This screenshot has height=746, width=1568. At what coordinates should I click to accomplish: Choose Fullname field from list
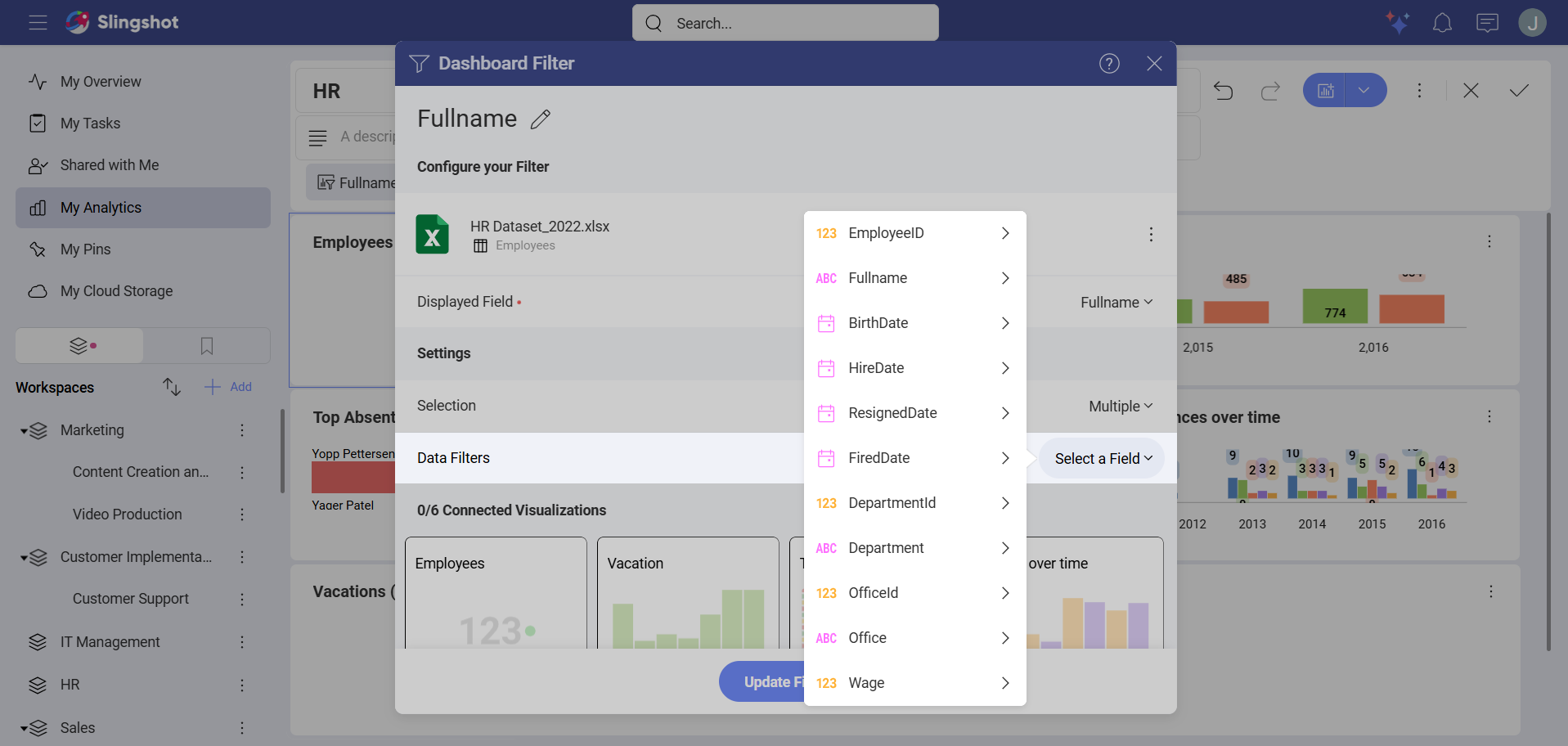pos(914,279)
